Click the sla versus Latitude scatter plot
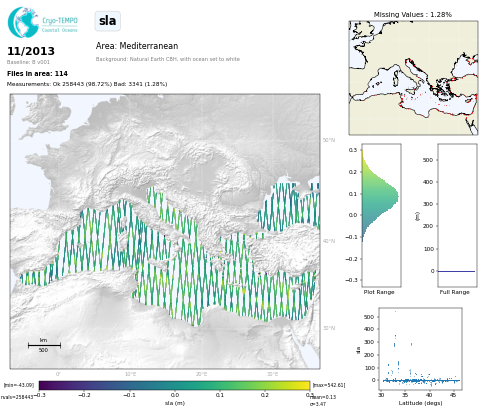This screenshot has width=492, height=410. (420, 348)
